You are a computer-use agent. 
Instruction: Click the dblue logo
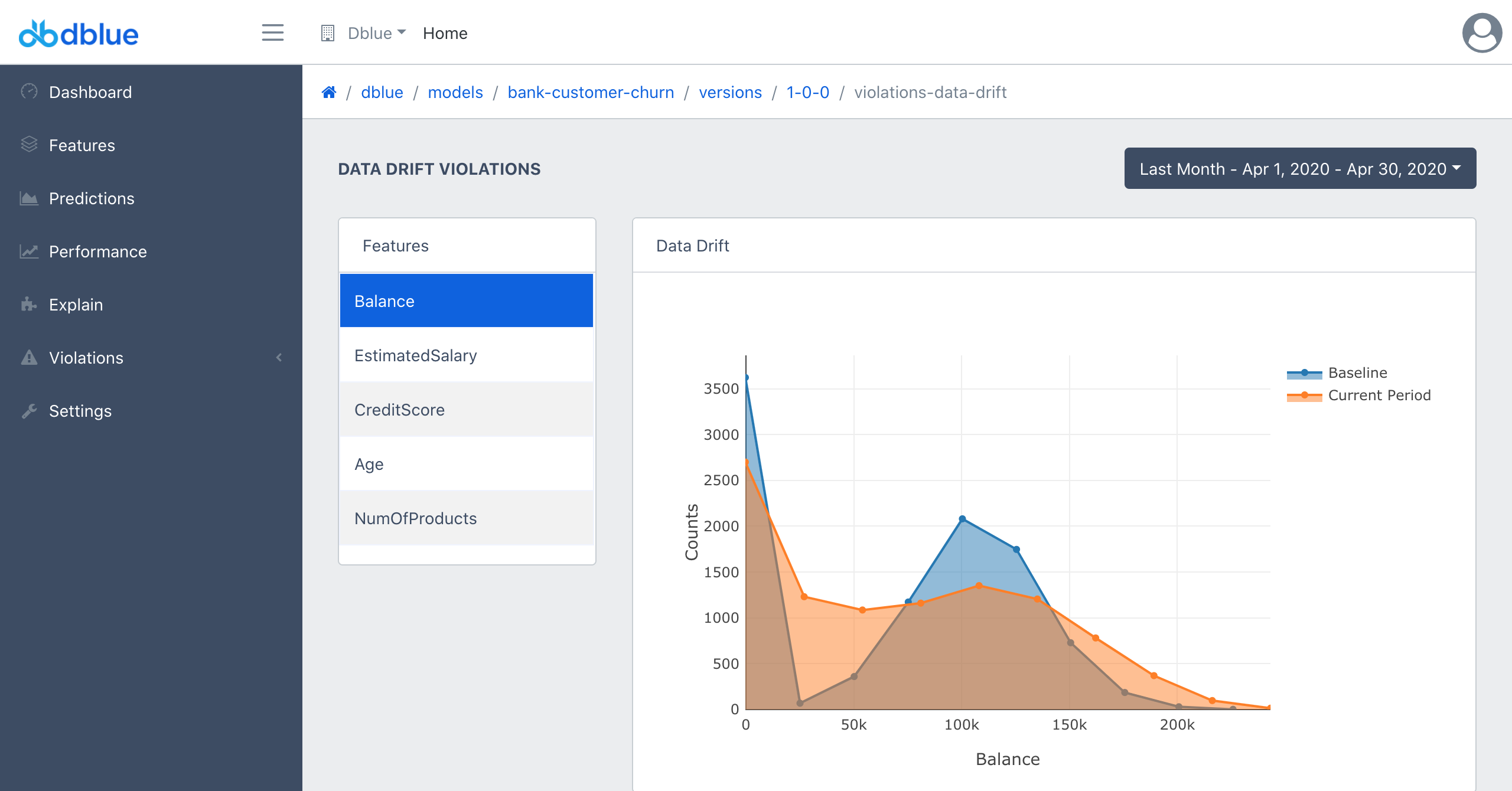(x=79, y=34)
